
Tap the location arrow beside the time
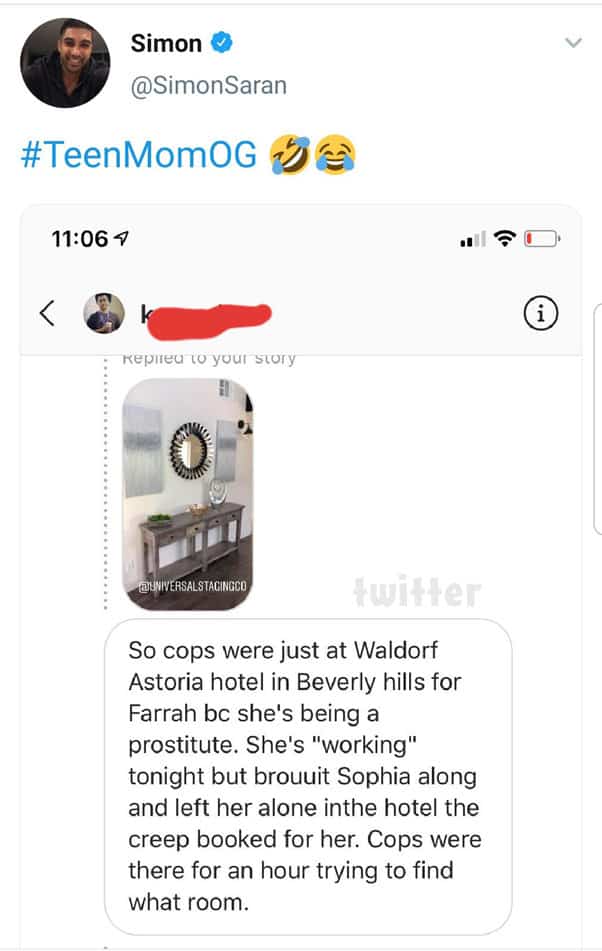point(121,239)
